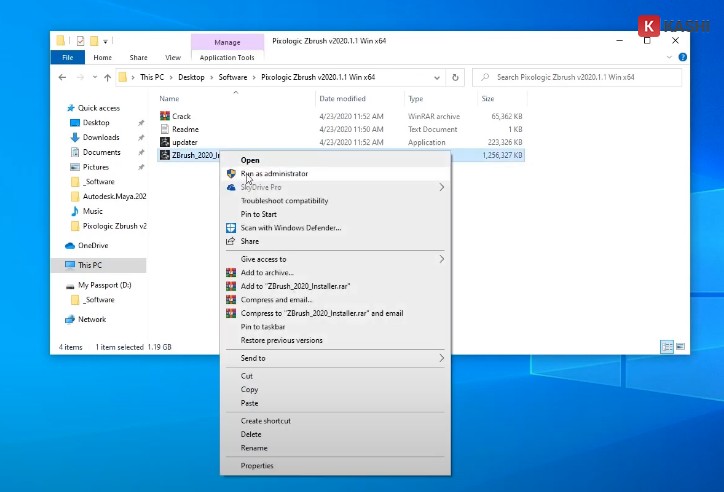Image resolution: width=724 pixels, height=492 pixels.
Task: Click the Run as administrator shield icon
Action: point(231,174)
